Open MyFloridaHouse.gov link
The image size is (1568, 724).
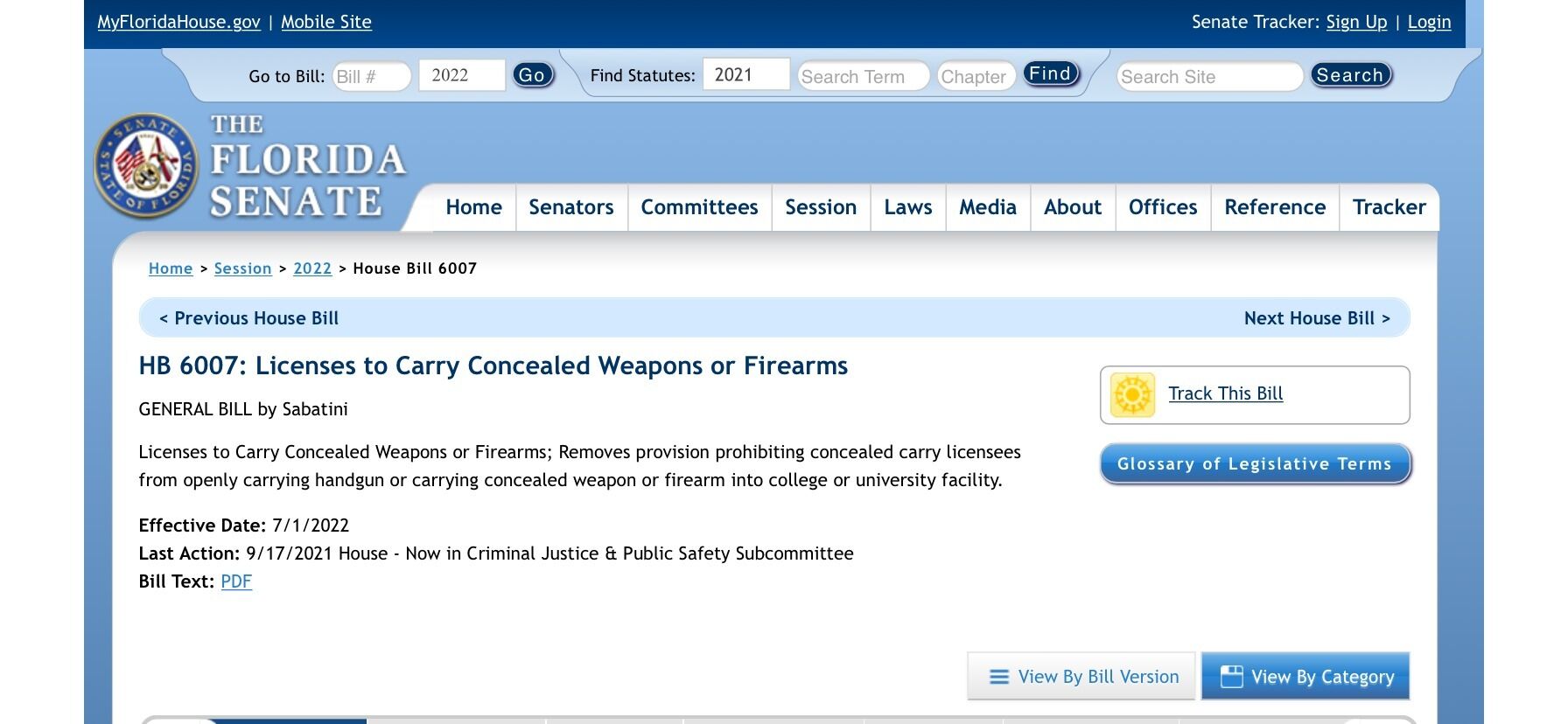coord(178,22)
